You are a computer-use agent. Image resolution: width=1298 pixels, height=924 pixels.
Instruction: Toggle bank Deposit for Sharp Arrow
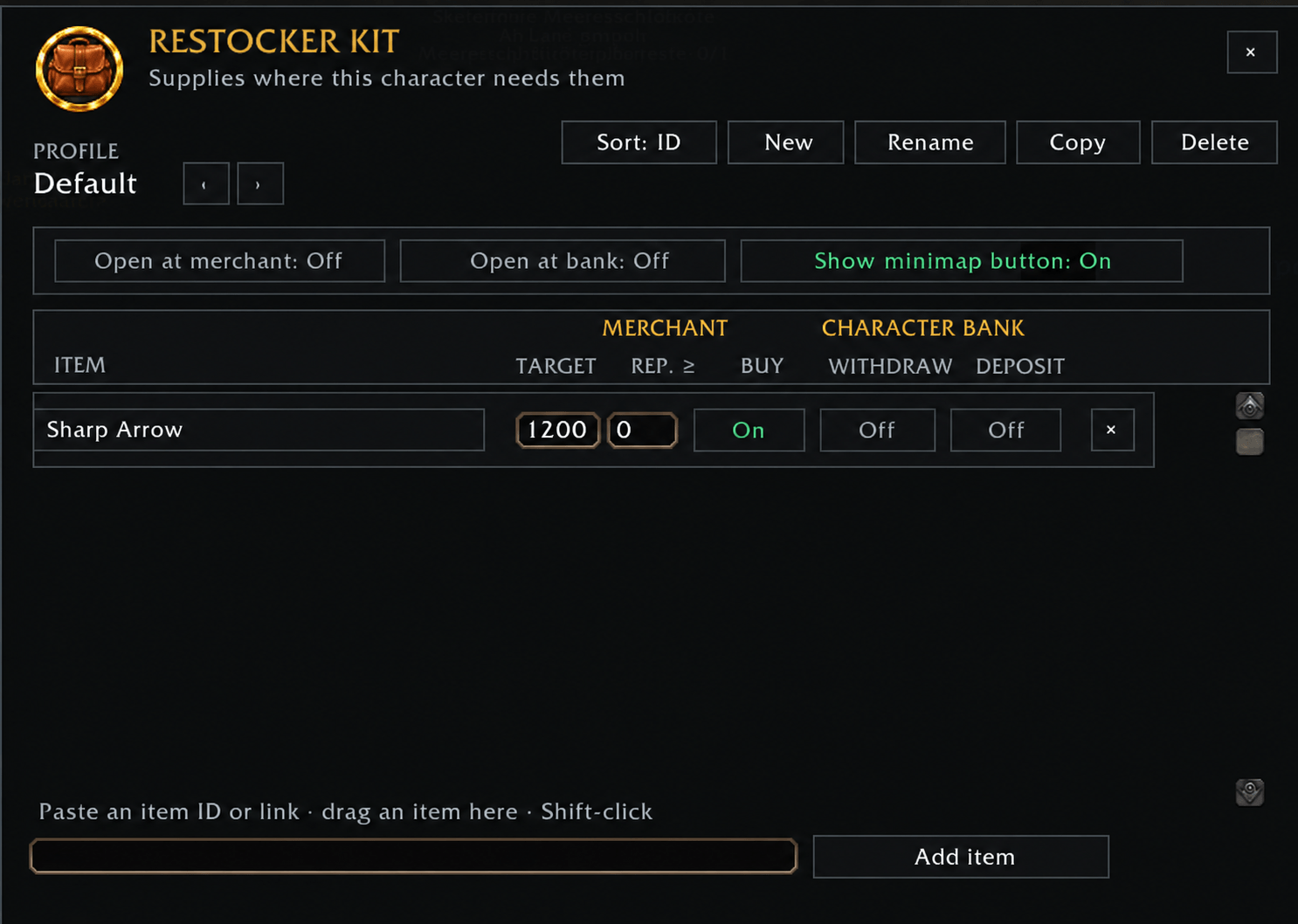coord(1005,430)
